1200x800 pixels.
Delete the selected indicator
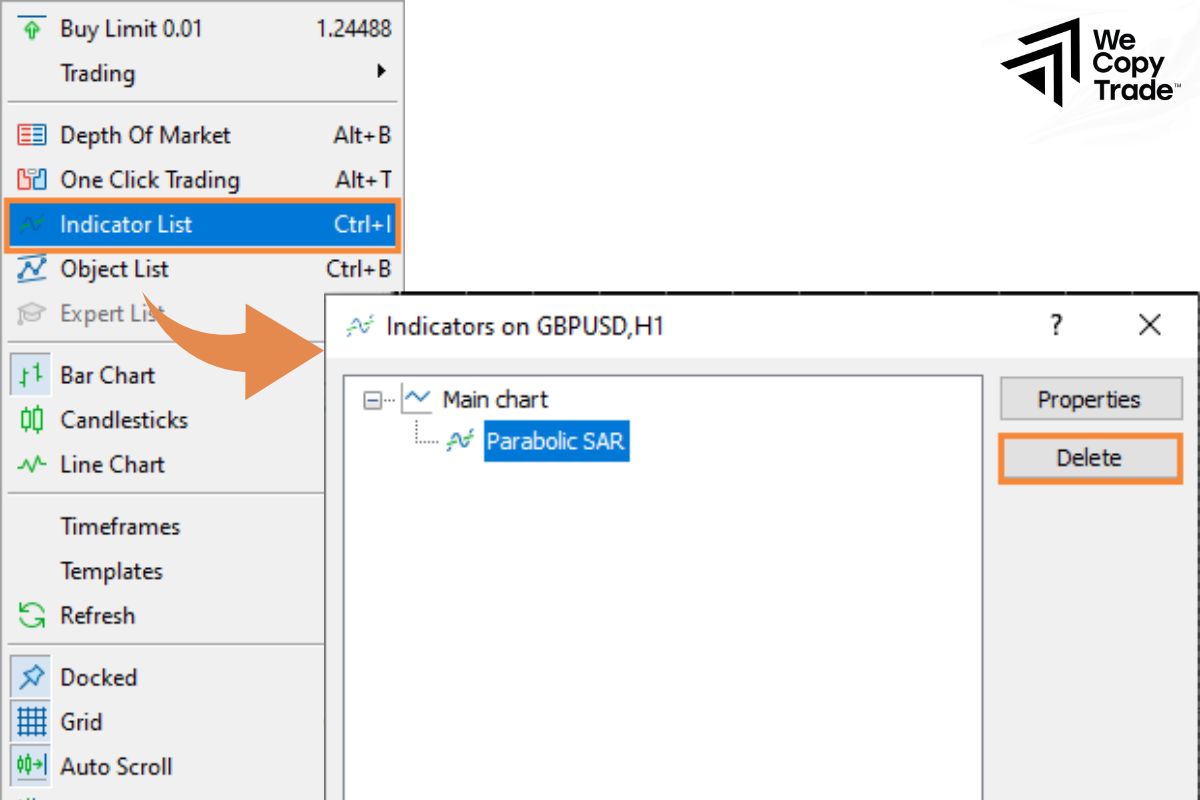(x=1090, y=457)
